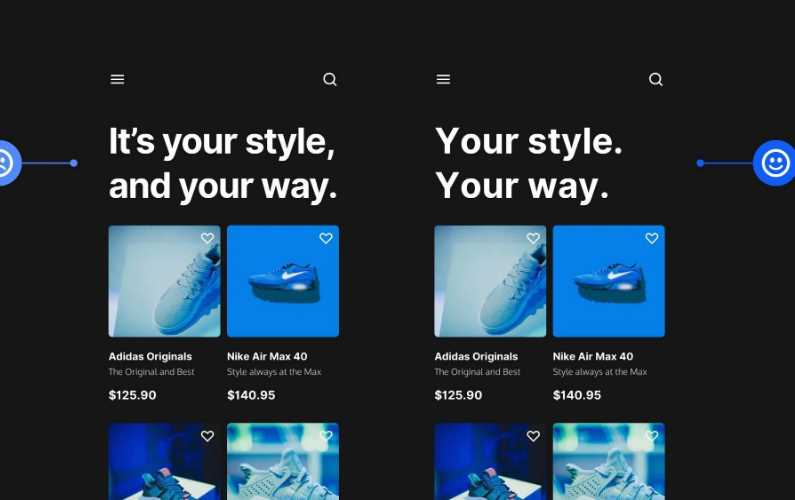The height and width of the screenshot is (500, 795).
Task: Toggle heart on bottom-left shoe, left mockup
Action: pos(207,437)
